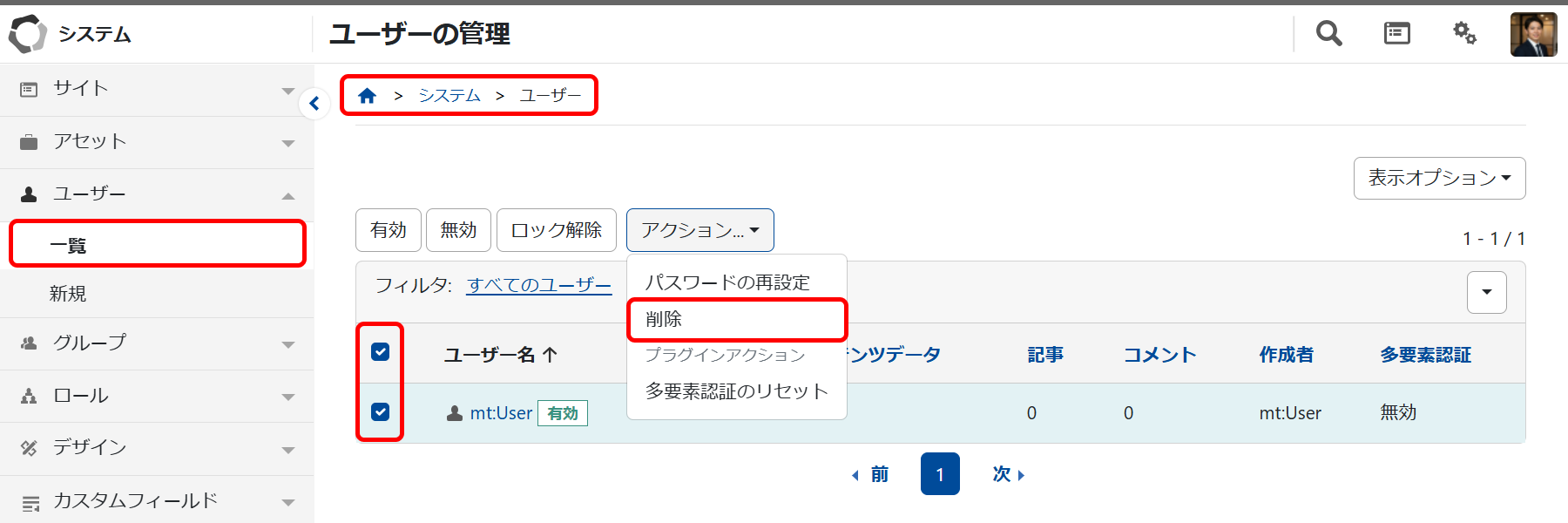Select 削除 from the action menu
1568x523 pixels.
[736, 320]
